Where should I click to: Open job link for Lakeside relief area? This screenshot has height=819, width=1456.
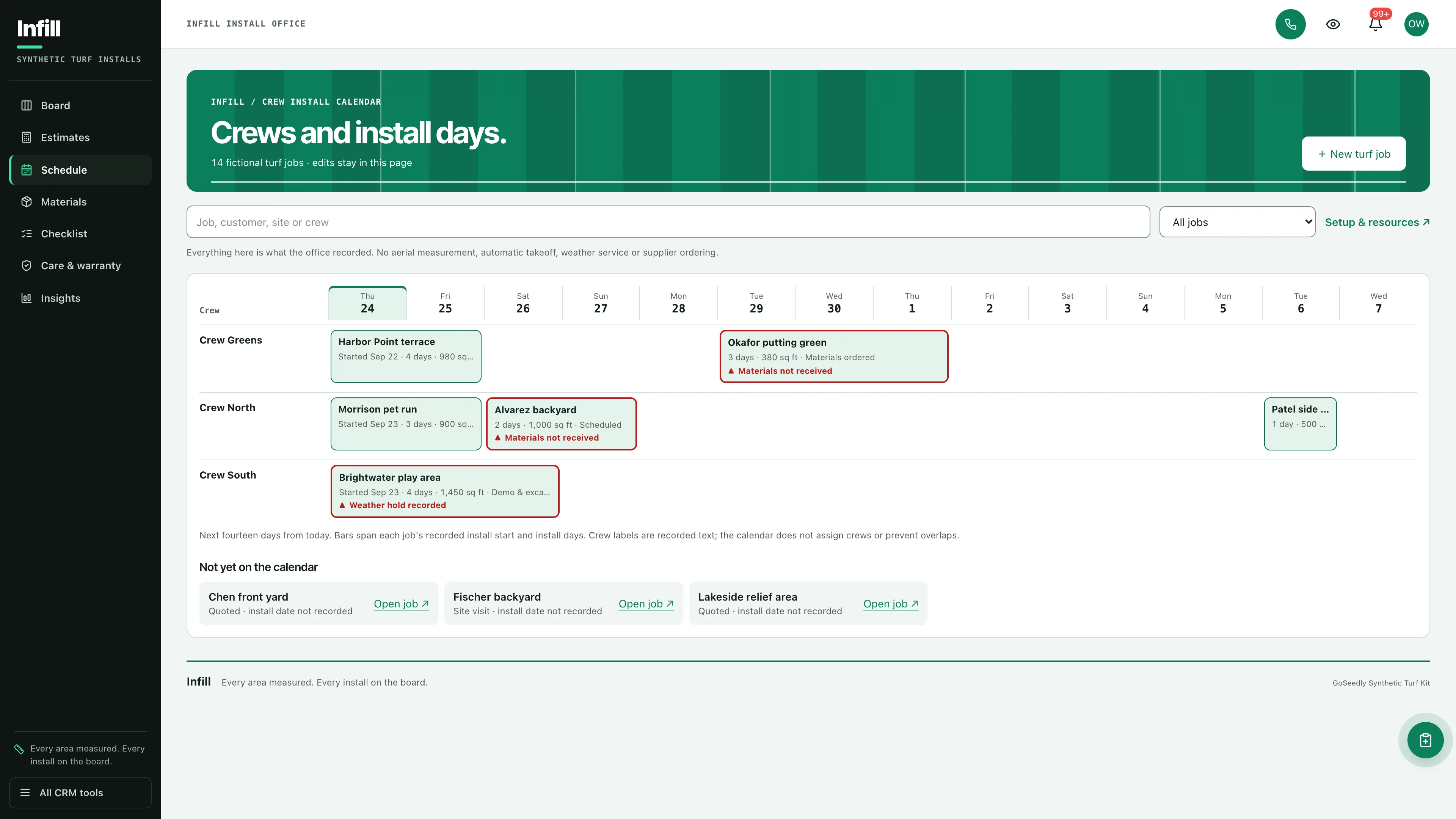point(891,604)
